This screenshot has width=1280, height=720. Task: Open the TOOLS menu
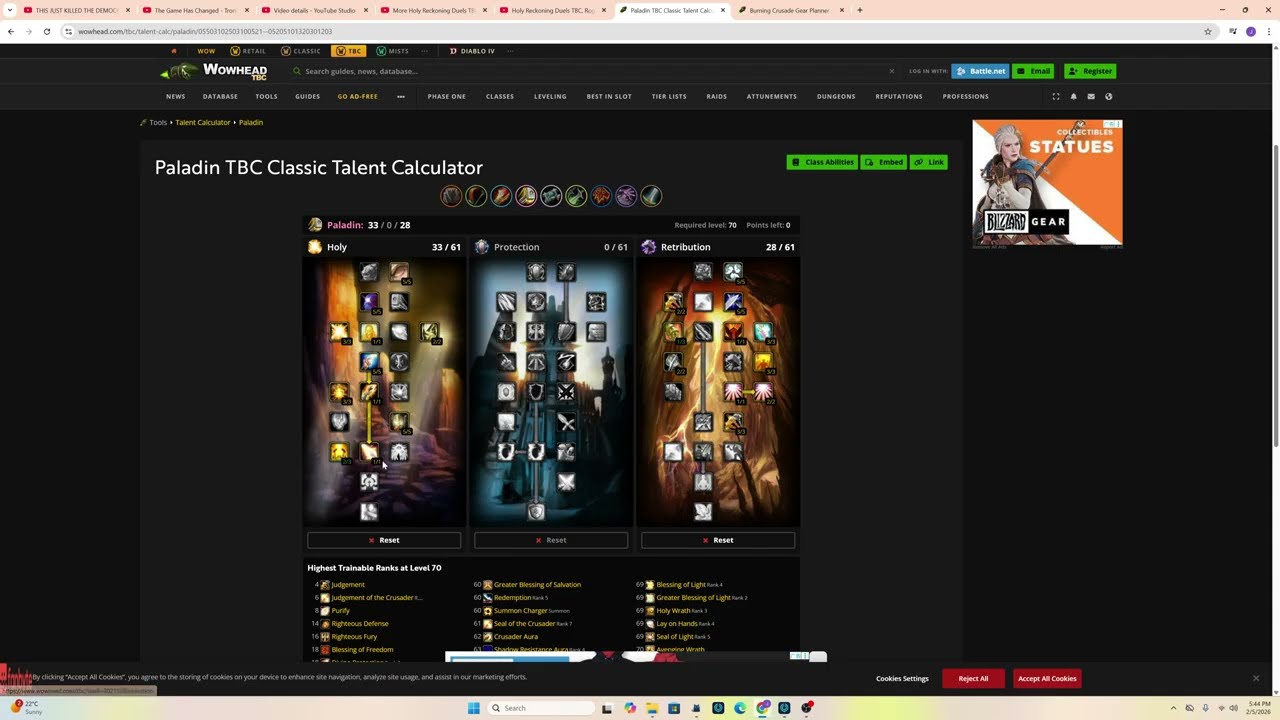pos(266,97)
